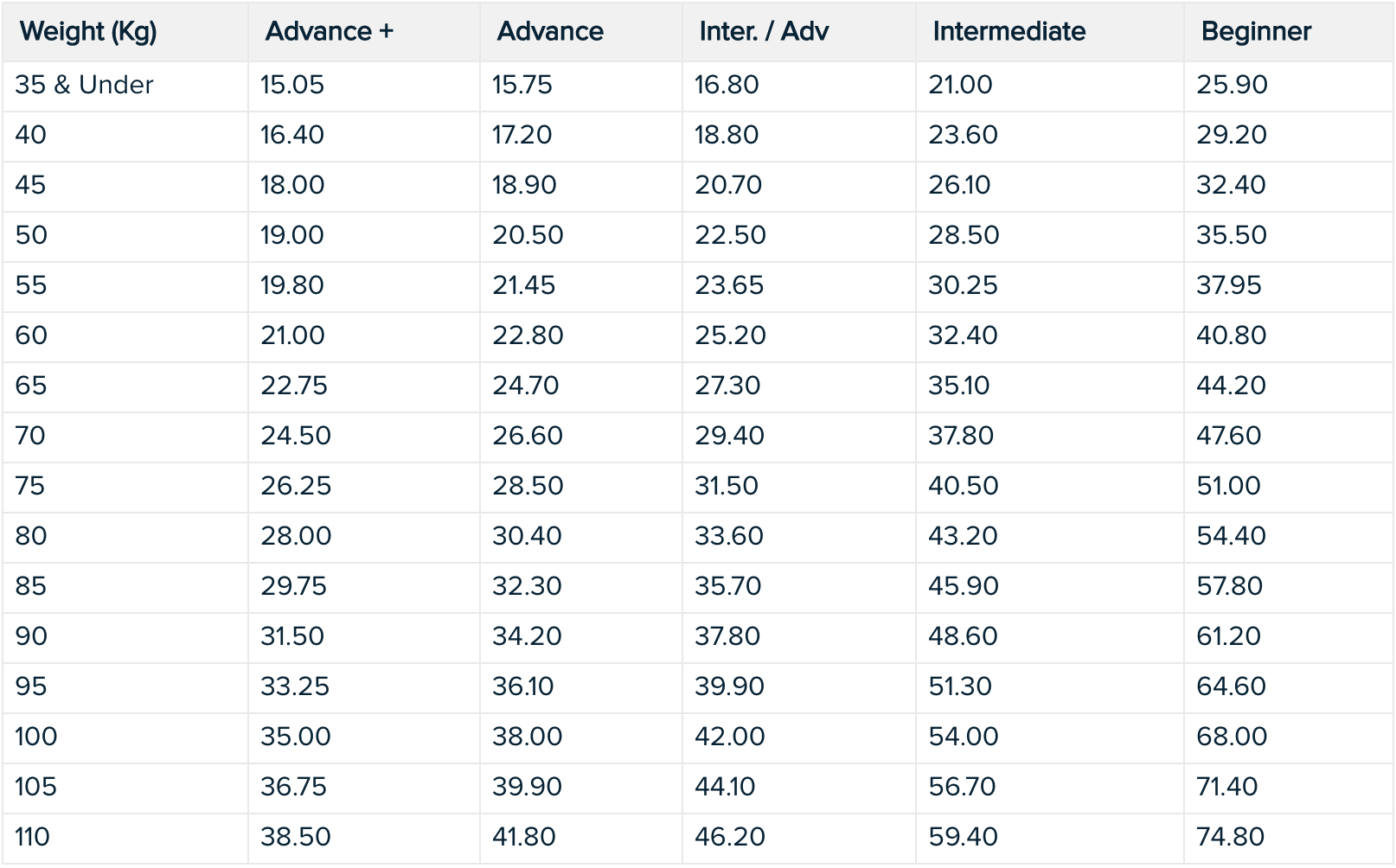The image size is (1396, 868).
Task: Click the Inter. / Adv value 29.40
Action: [729, 436]
